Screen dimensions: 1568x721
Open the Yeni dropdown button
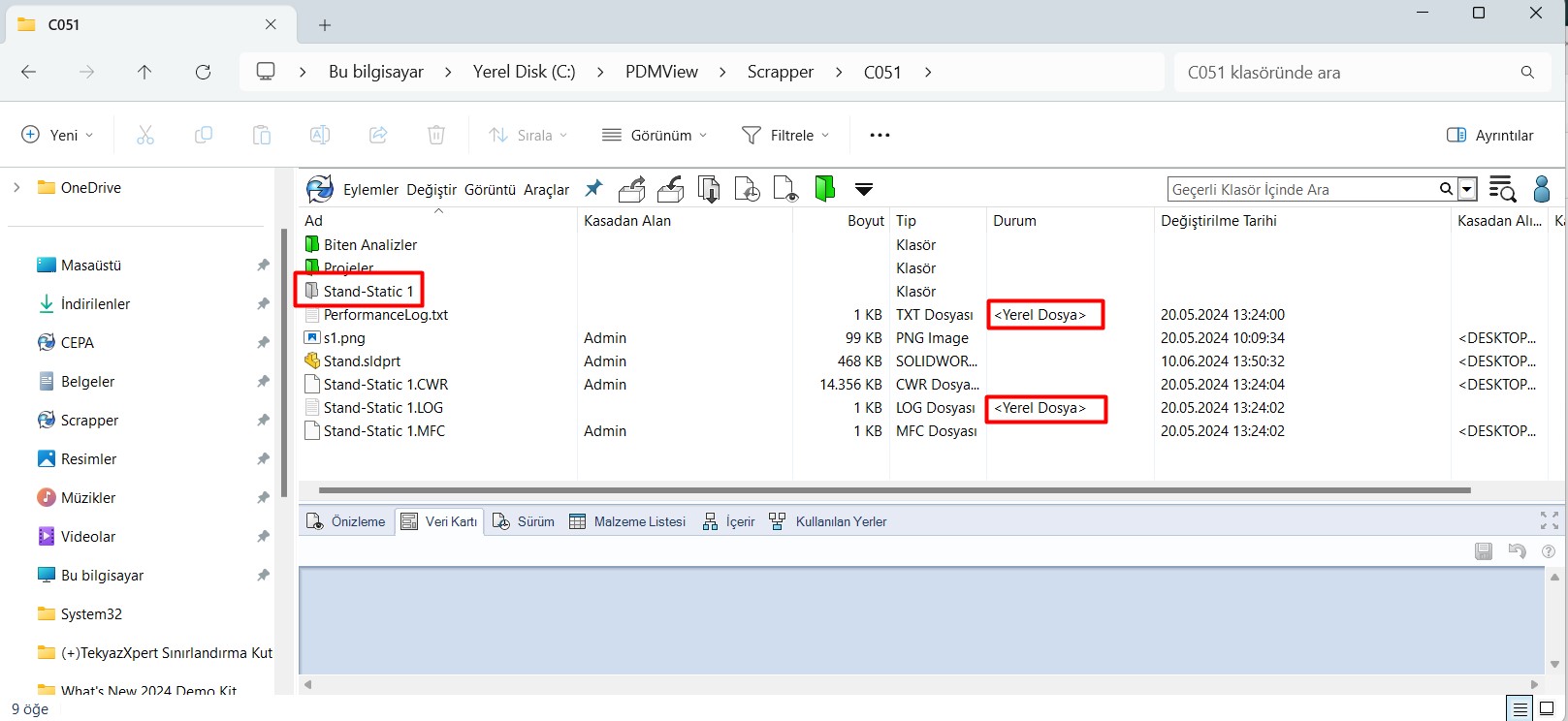coord(57,135)
